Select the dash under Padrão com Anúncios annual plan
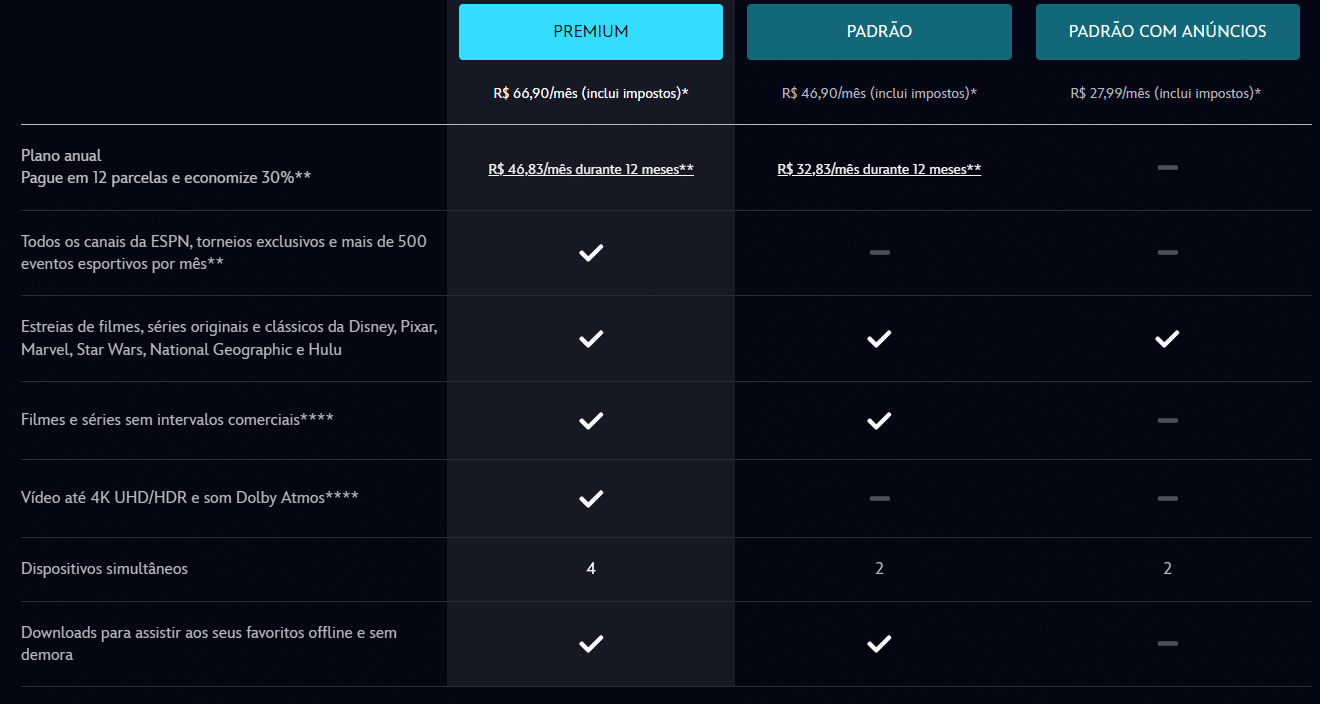 coord(1166,167)
